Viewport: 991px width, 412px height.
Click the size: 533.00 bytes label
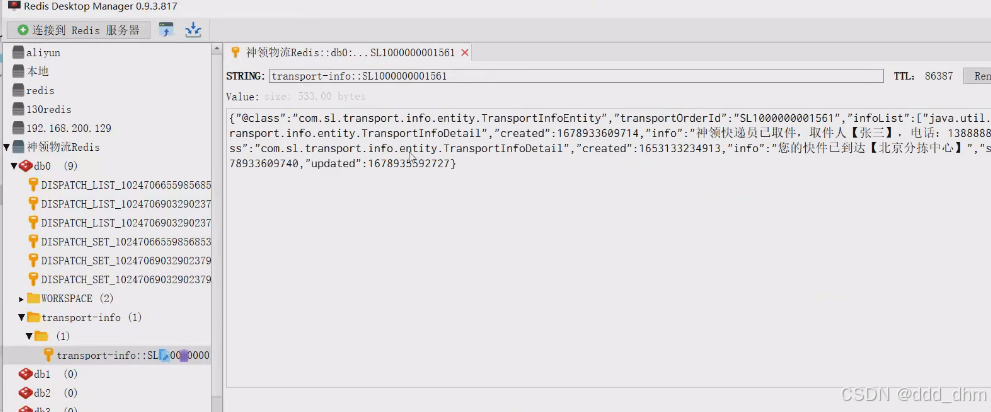click(313, 97)
